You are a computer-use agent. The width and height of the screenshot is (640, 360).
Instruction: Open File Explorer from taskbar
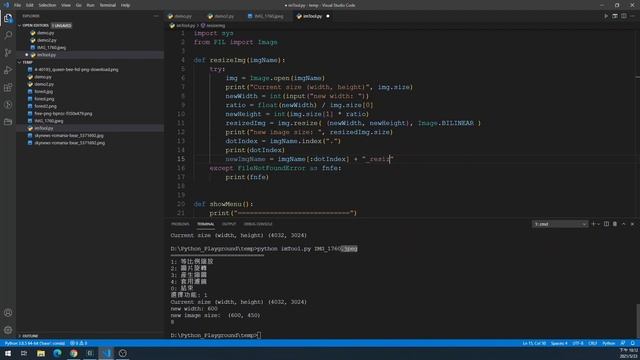(41, 353)
